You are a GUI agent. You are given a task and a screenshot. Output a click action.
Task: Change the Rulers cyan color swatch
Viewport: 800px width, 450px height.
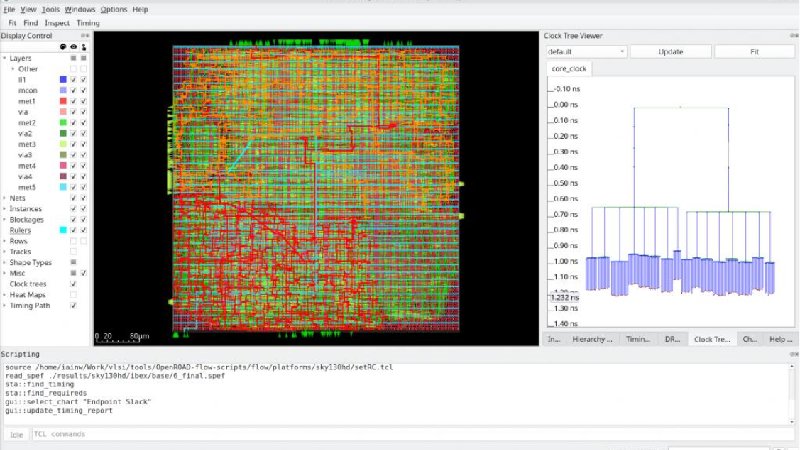click(63, 230)
